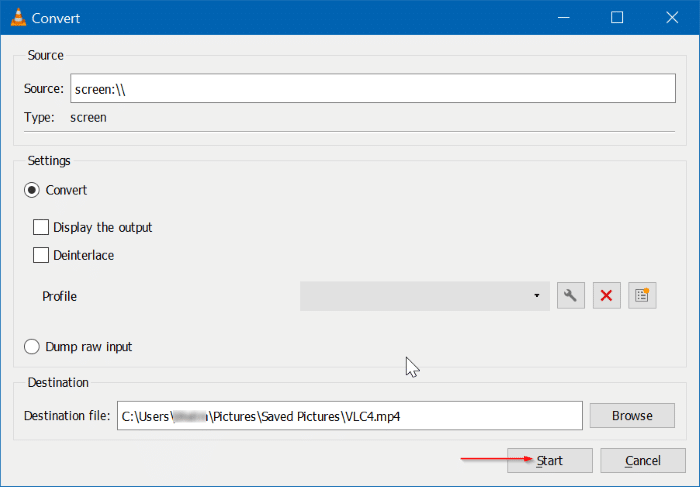Select the Dump raw input option
This screenshot has width=700, height=487.
click(x=32, y=347)
